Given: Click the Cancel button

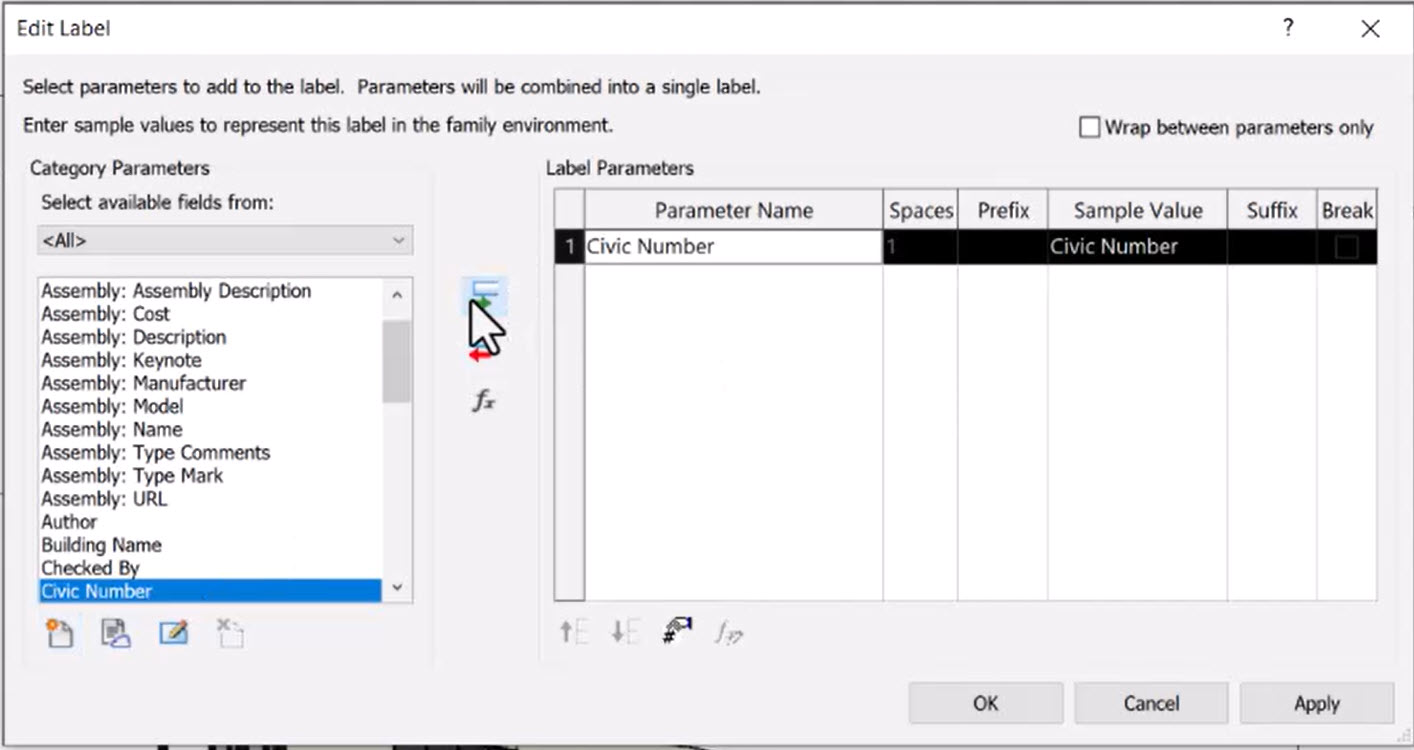Looking at the screenshot, I should point(1151,703).
